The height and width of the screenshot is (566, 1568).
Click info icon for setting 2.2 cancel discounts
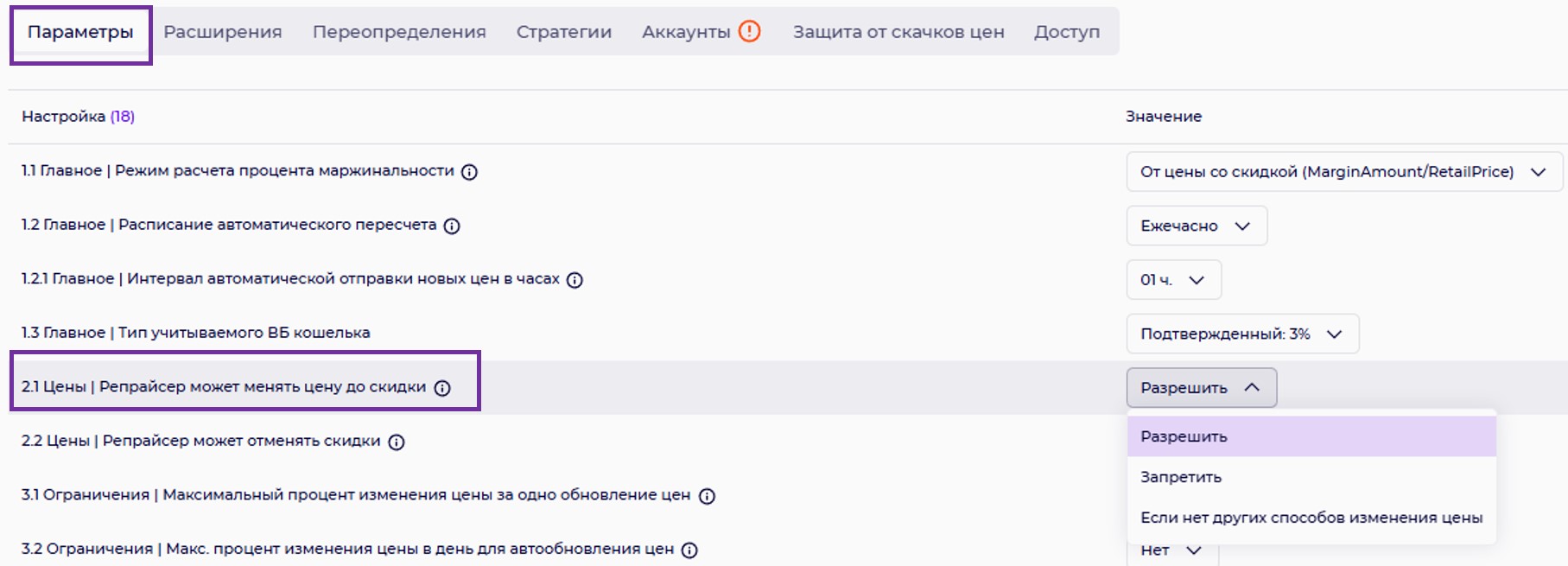click(397, 442)
